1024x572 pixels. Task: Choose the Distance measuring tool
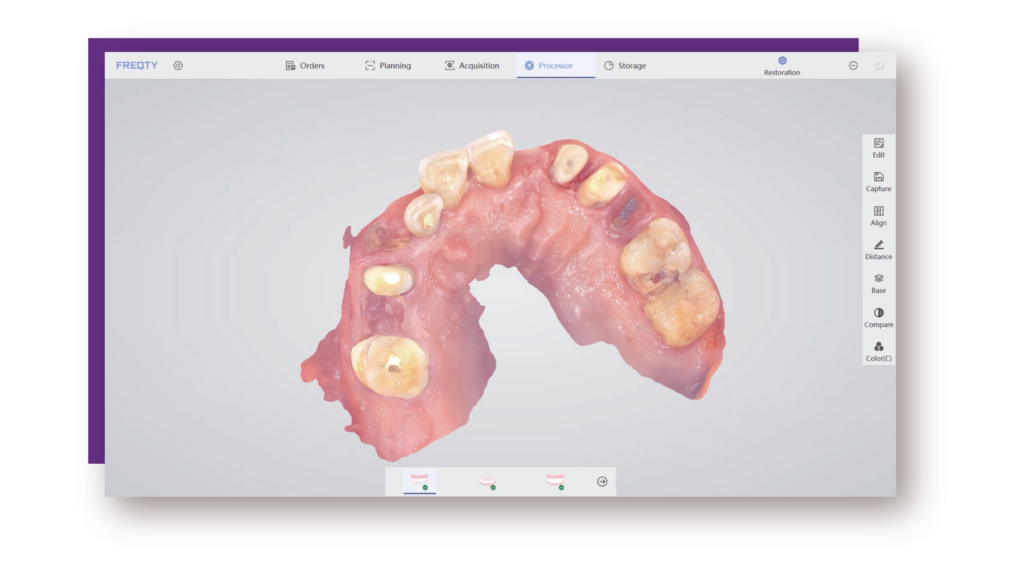coord(878,250)
